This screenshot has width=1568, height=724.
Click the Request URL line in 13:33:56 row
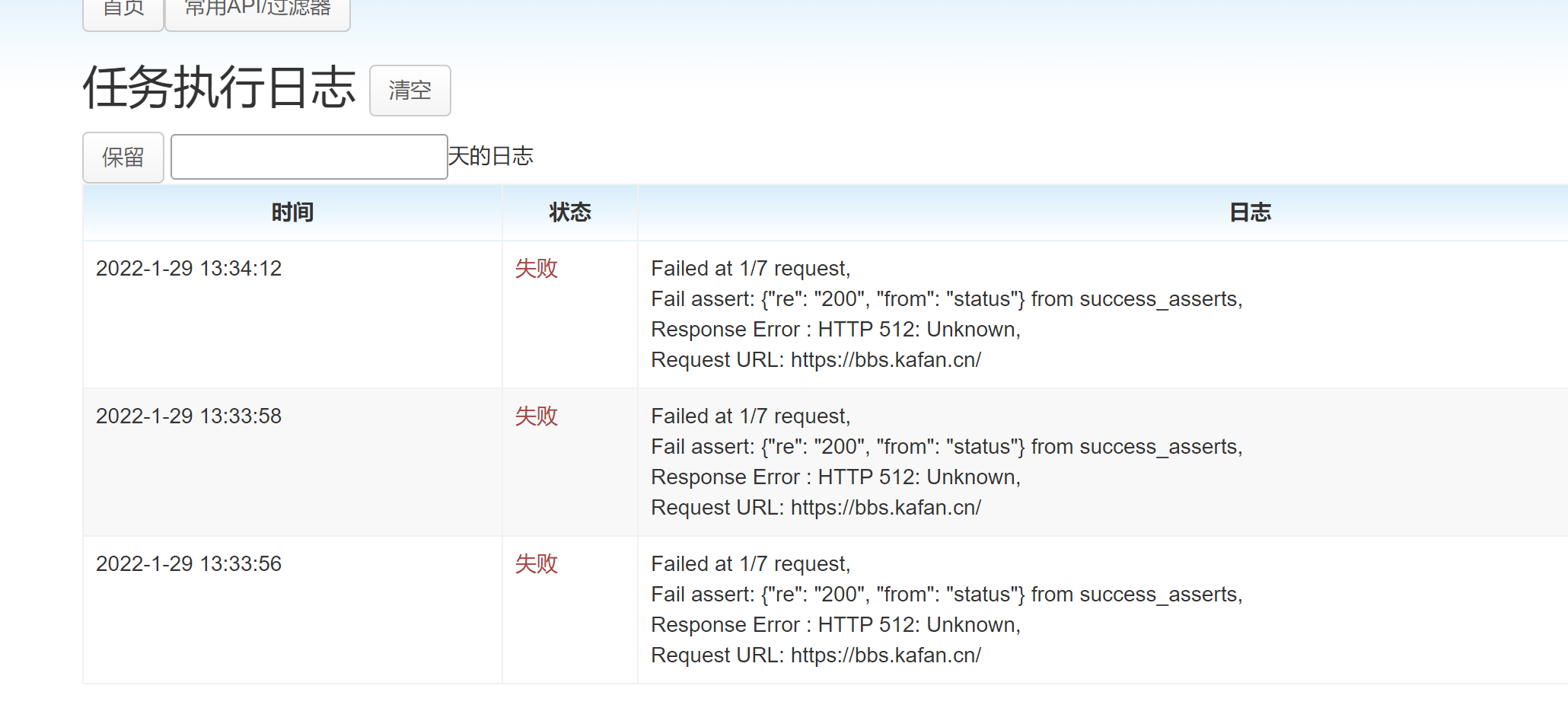point(816,655)
